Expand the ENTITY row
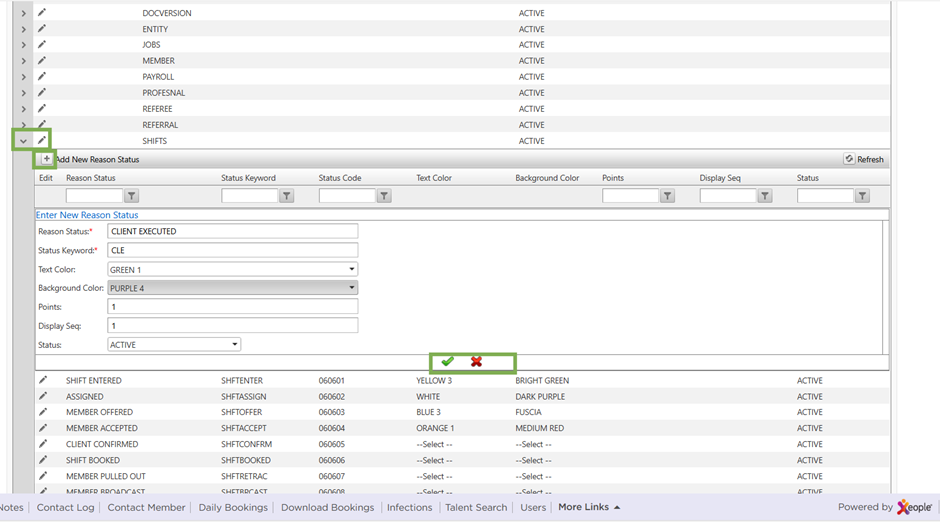Image resolution: width=940 pixels, height=522 pixels. (23, 29)
